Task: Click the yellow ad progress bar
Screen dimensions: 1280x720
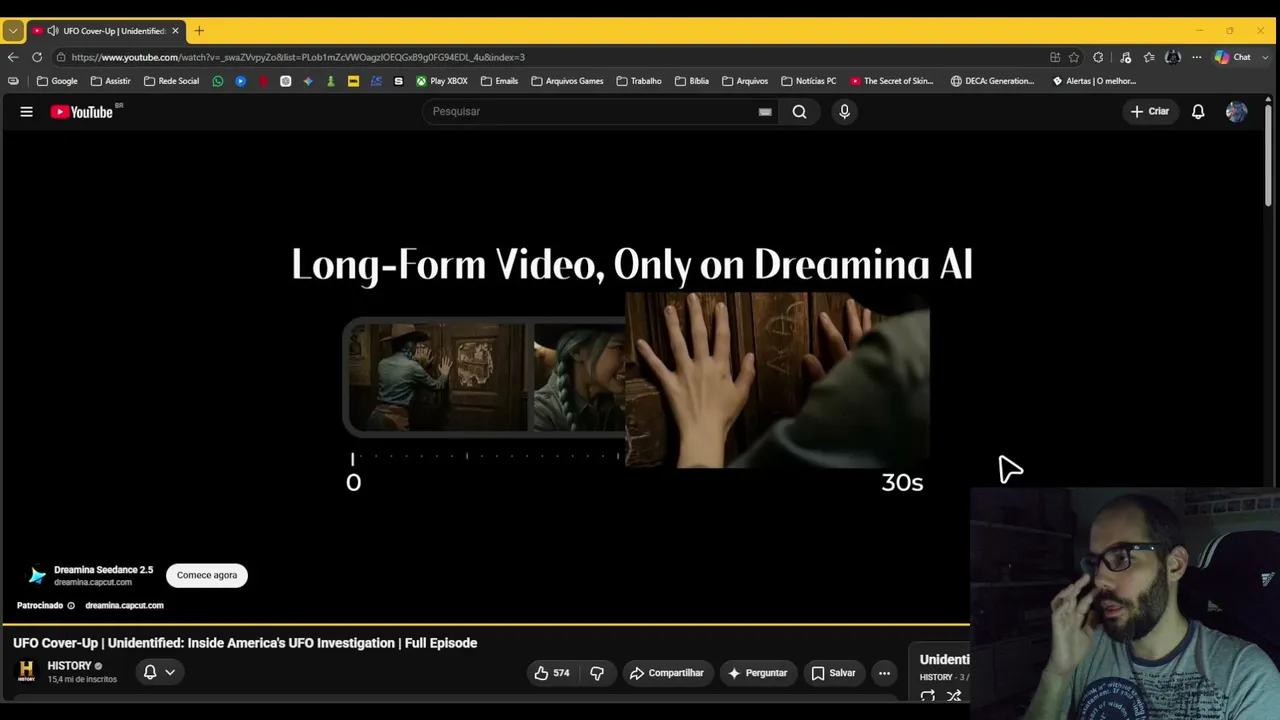Action: pyautogui.click(x=485, y=625)
